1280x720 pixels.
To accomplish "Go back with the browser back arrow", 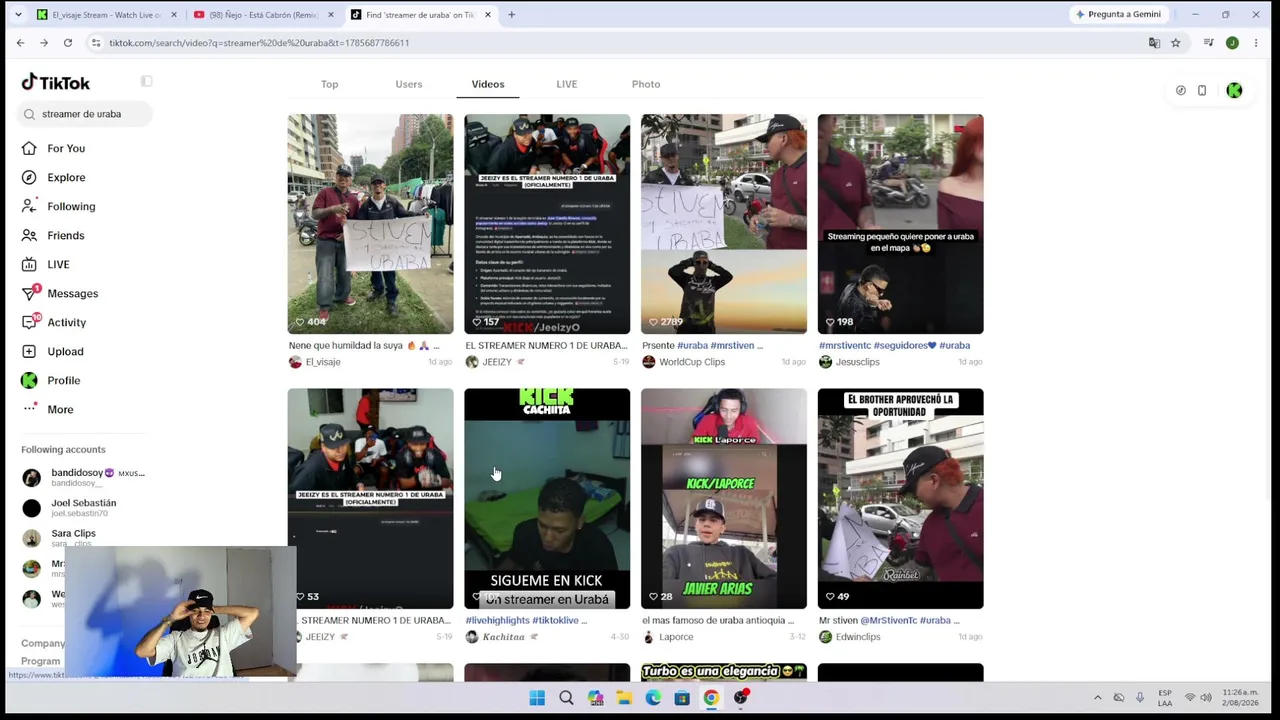I will tap(20, 43).
